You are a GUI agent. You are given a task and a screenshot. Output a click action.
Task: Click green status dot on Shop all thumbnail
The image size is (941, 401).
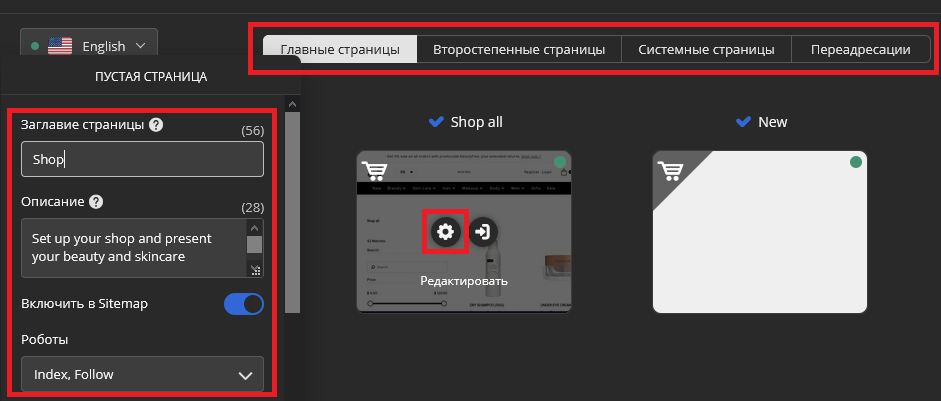pos(559,162)
